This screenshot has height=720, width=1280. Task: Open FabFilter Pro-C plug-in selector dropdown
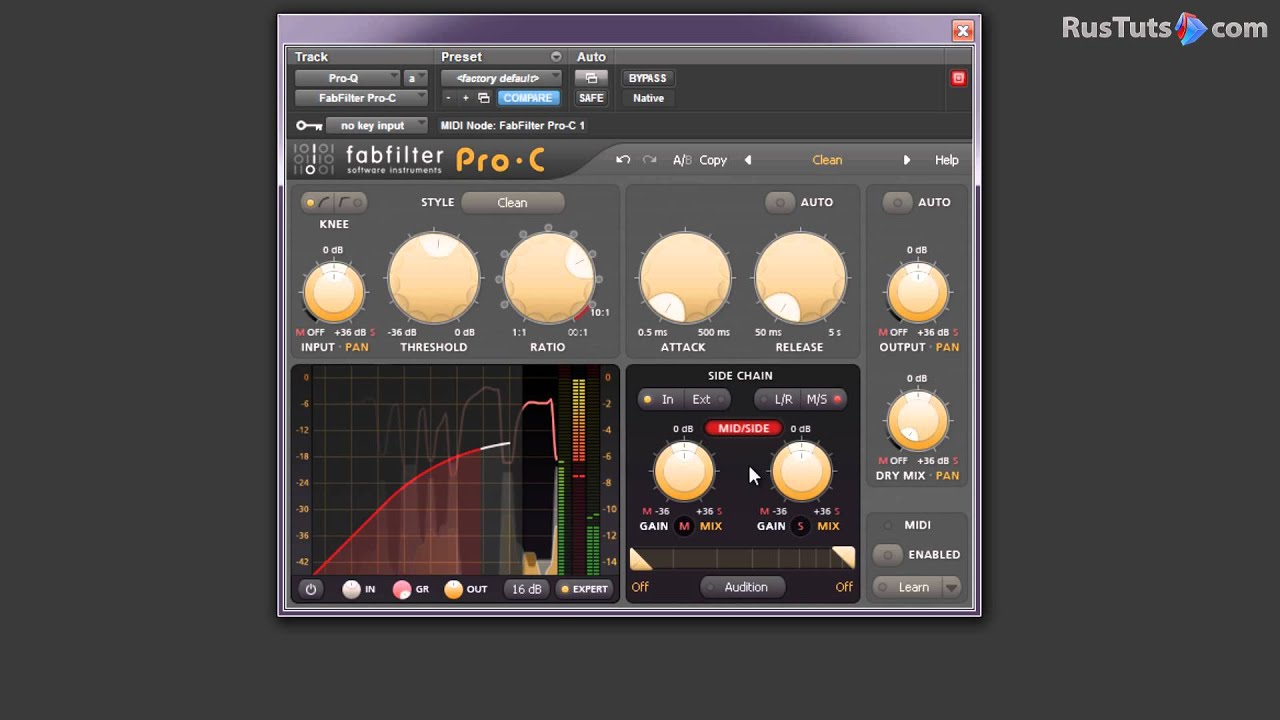click(361, 98)
